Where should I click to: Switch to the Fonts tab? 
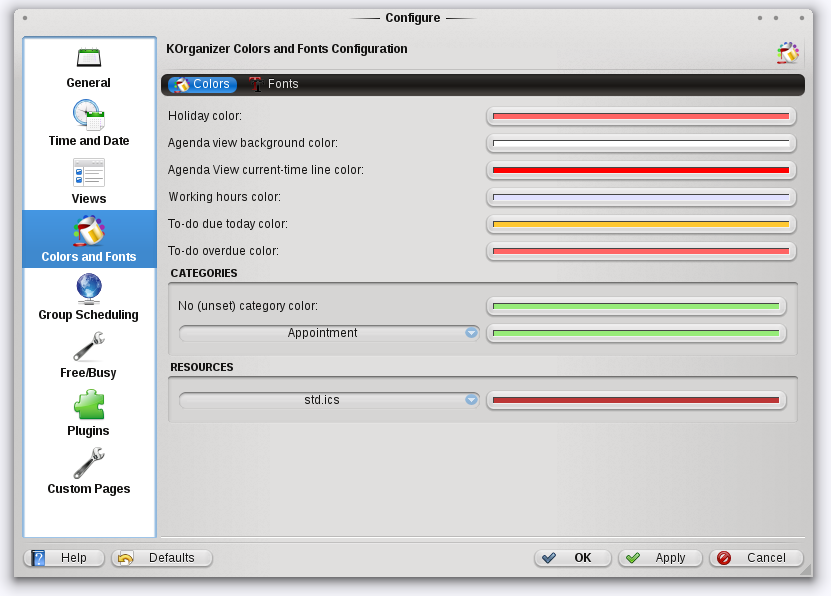tap(274, 84)
